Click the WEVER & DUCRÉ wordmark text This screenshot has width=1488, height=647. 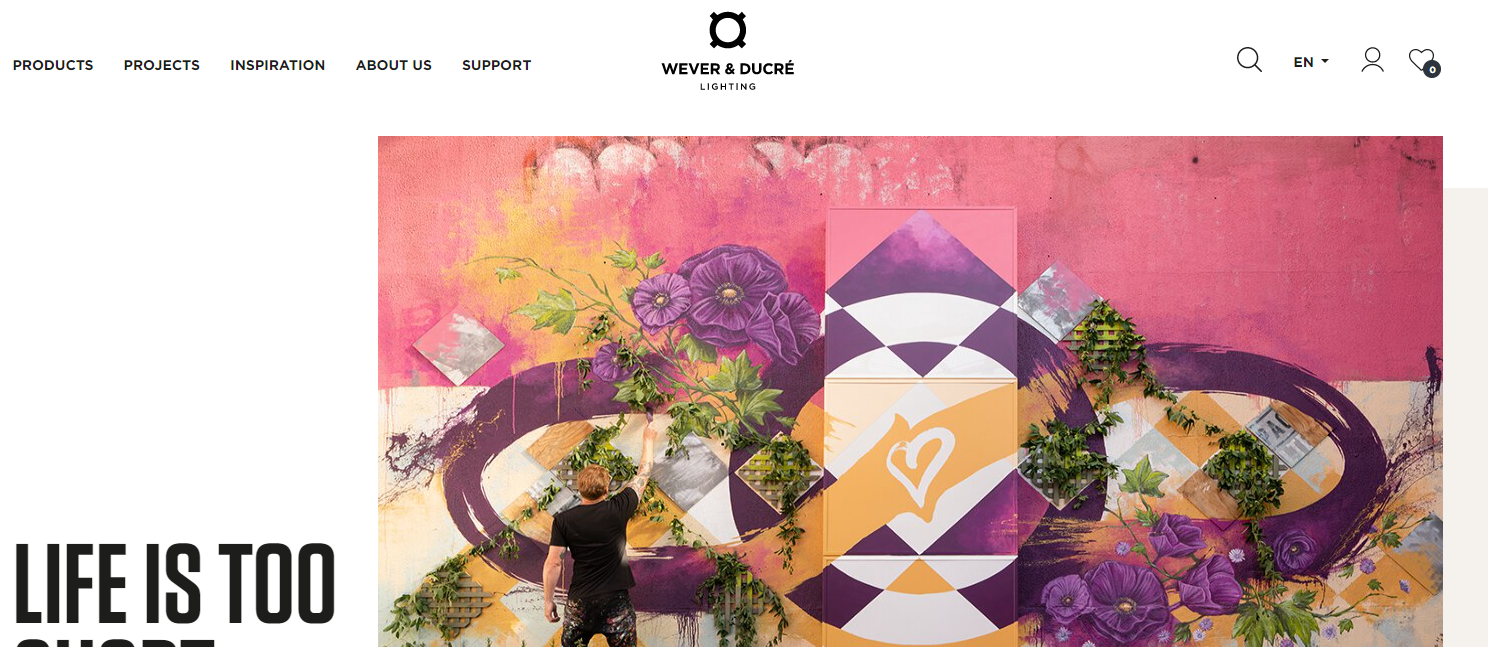point(728,69)
